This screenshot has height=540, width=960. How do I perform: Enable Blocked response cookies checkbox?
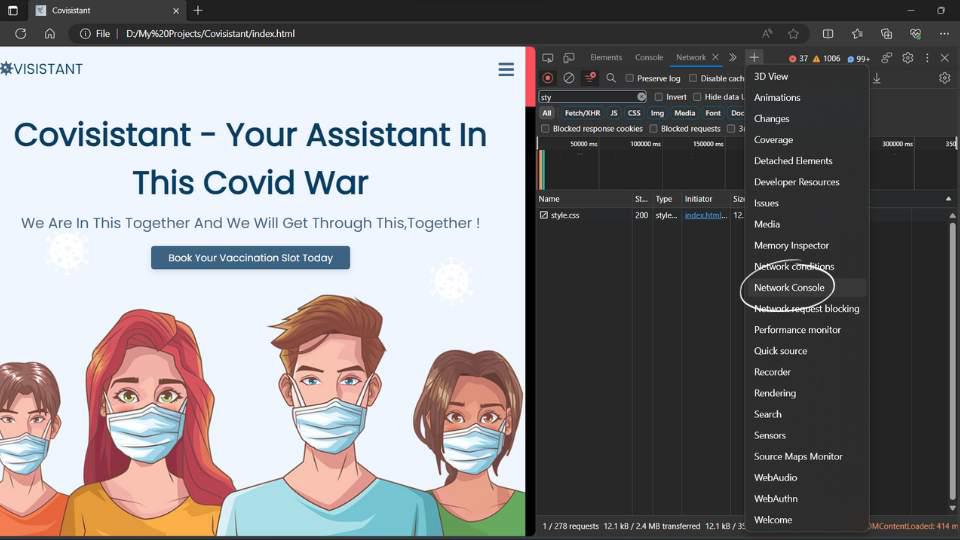click(x=546, y=129)
